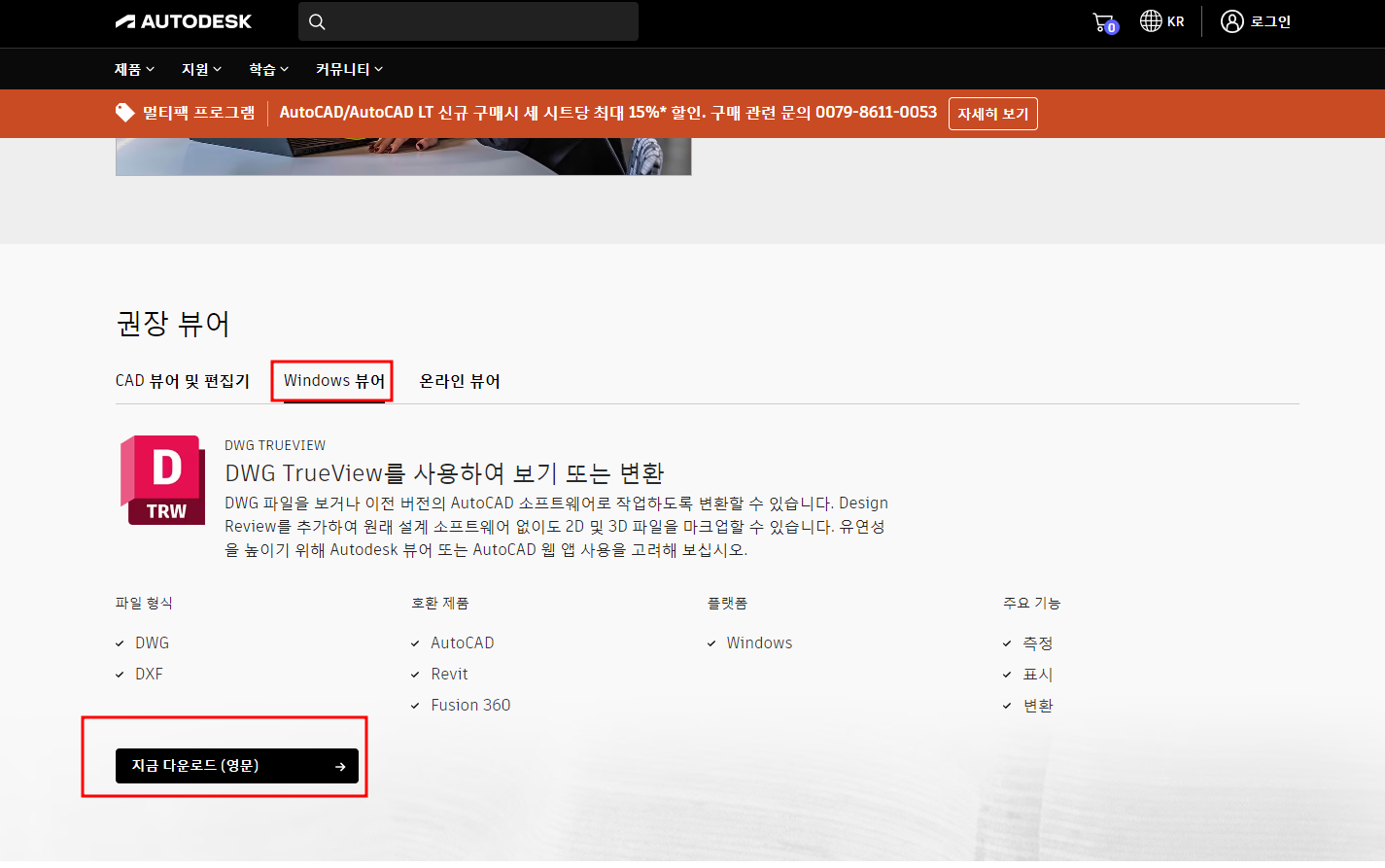Focus the top search input field
1385x868 pixels.
(x=468, y=21)
